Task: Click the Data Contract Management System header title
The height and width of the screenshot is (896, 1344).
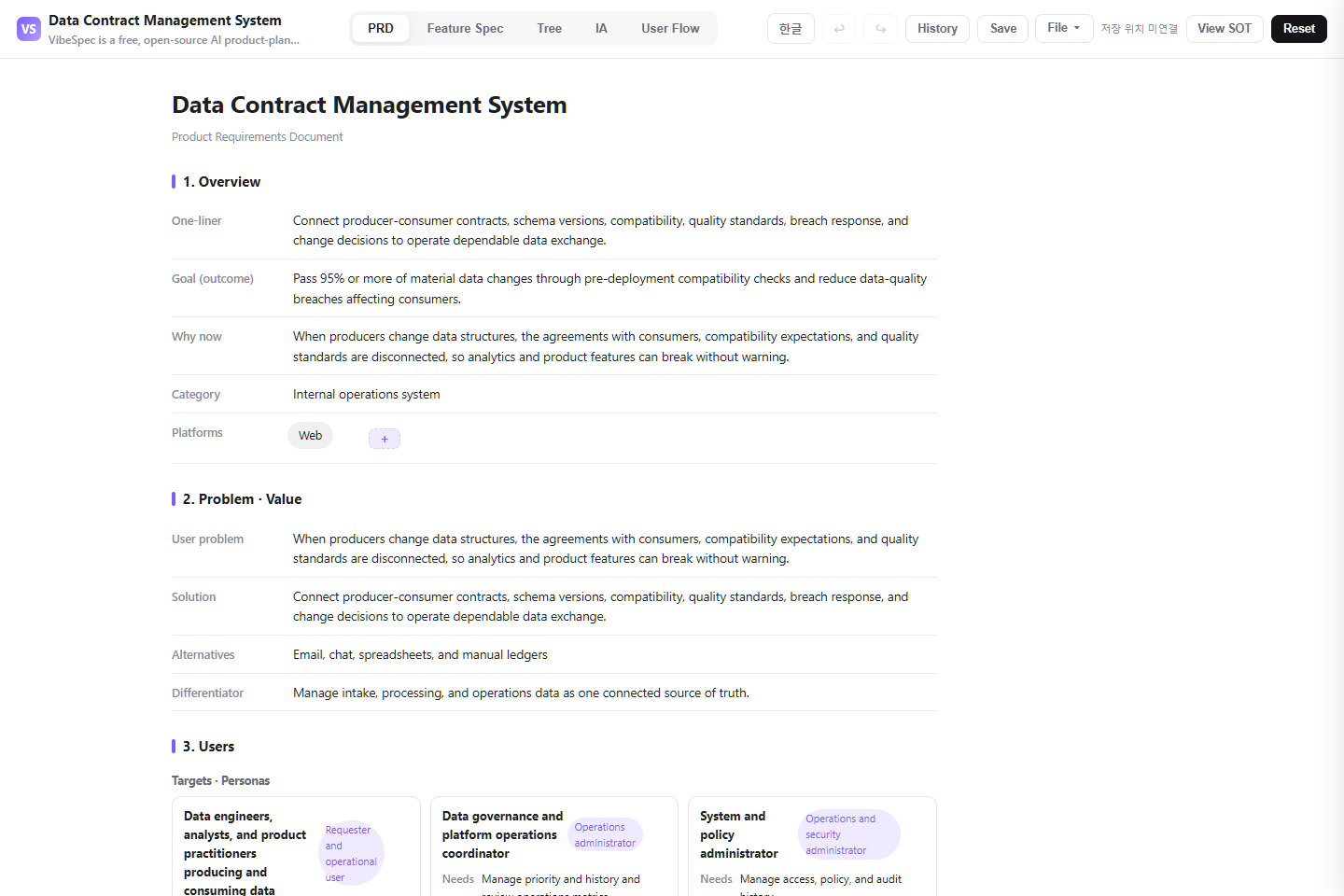Action: tap(165, 21)
